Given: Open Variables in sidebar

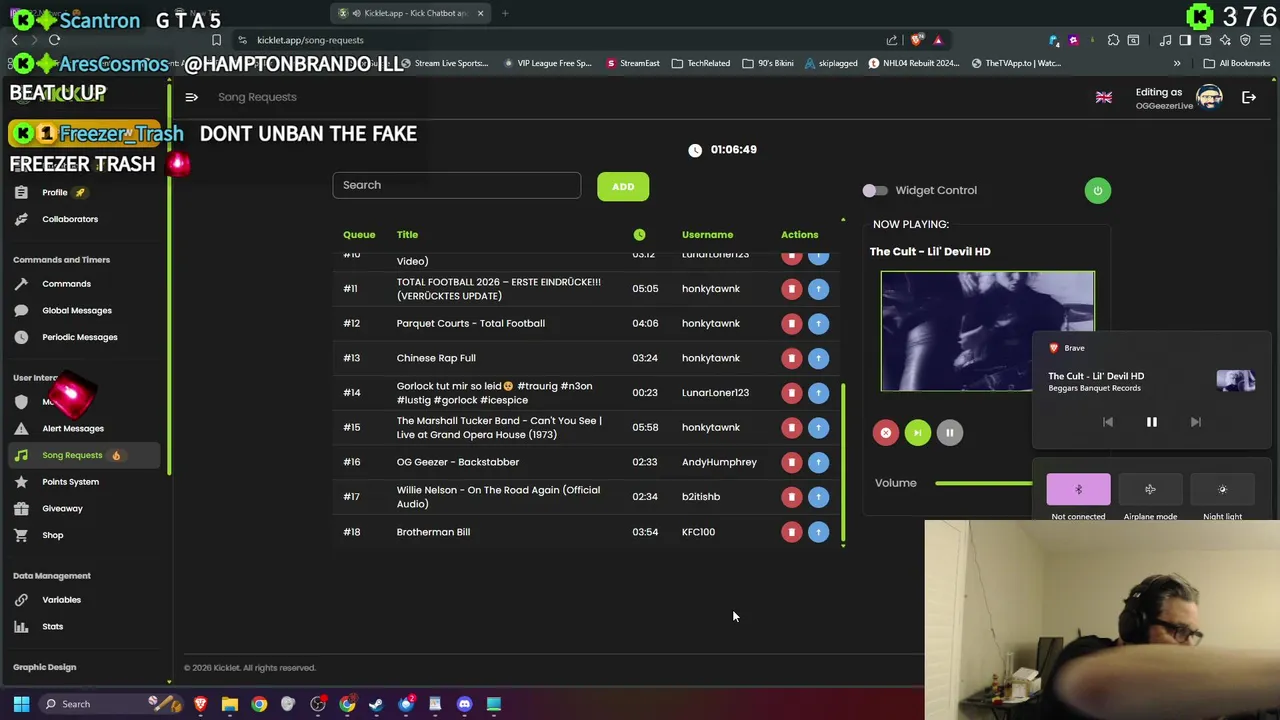Looking at the screenshot, I should point(61,600).
